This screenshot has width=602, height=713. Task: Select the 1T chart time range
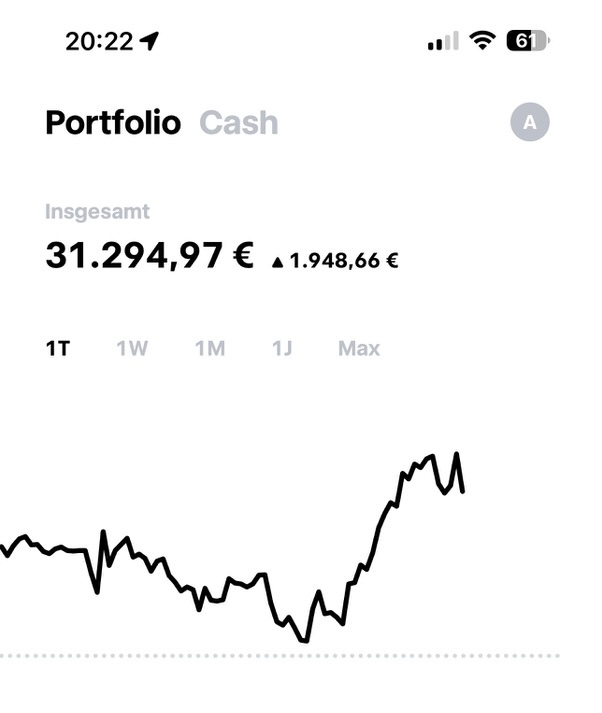pyautogui.click(x=58, y=349)
